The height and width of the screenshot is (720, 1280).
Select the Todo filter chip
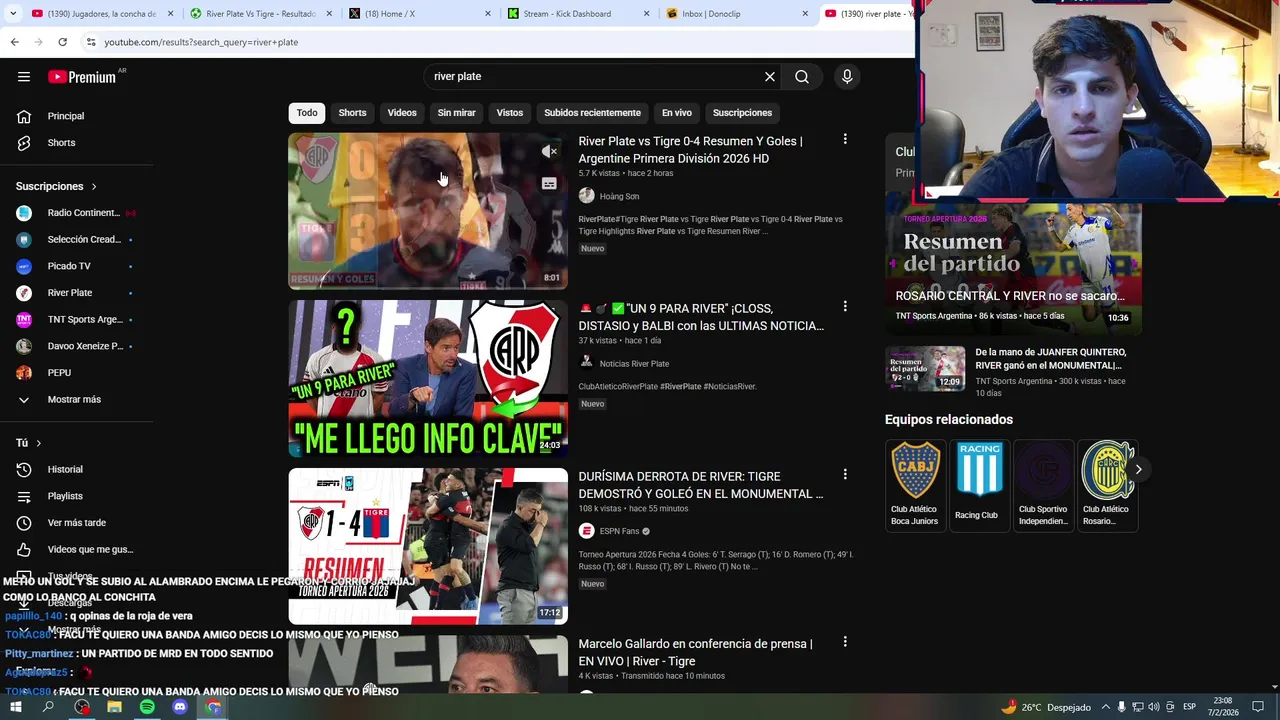click(307, 113)
